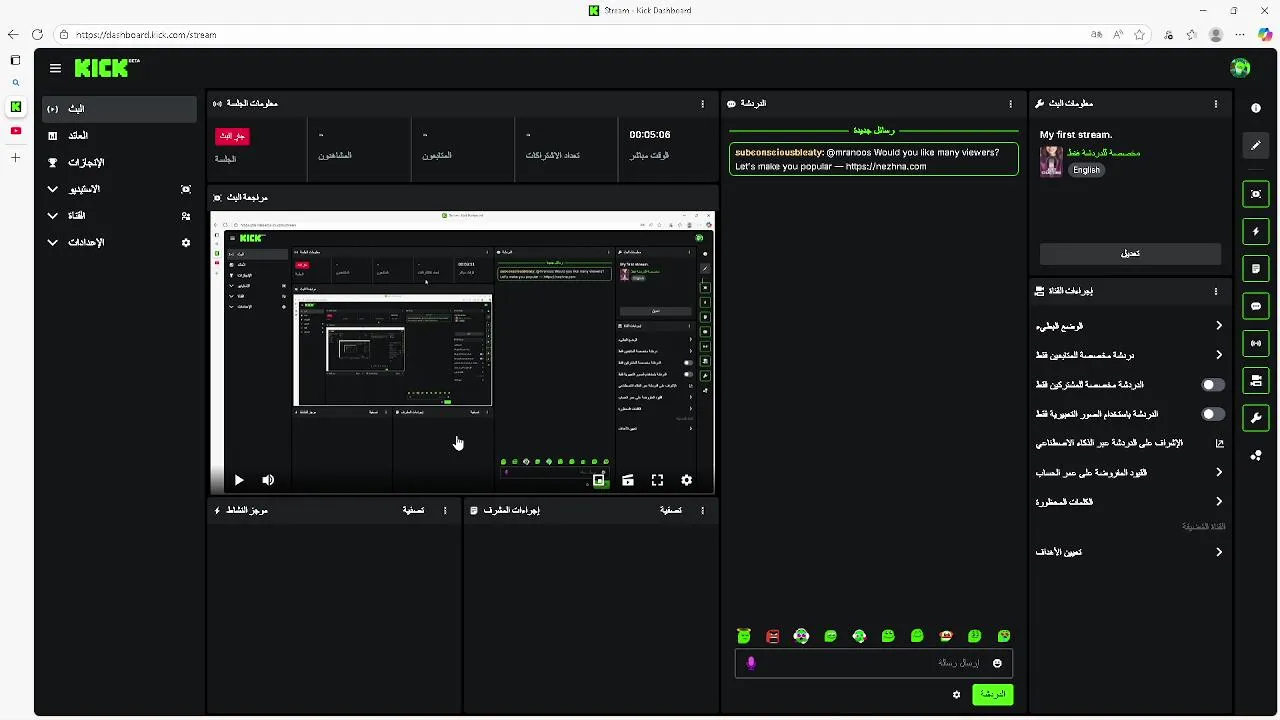Image resolution: width=1280 pixels, height=720 pixels.
Task: Pick the green headphones emote with purple eyes
Action: point(801,636)
